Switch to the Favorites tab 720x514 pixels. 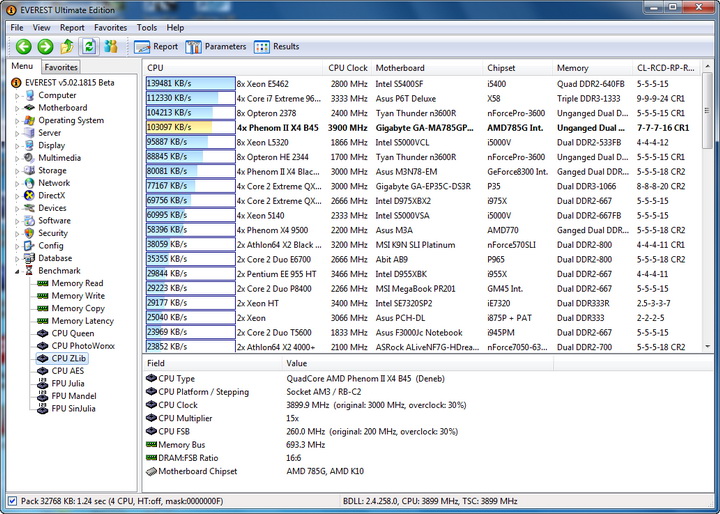[61, 67]
